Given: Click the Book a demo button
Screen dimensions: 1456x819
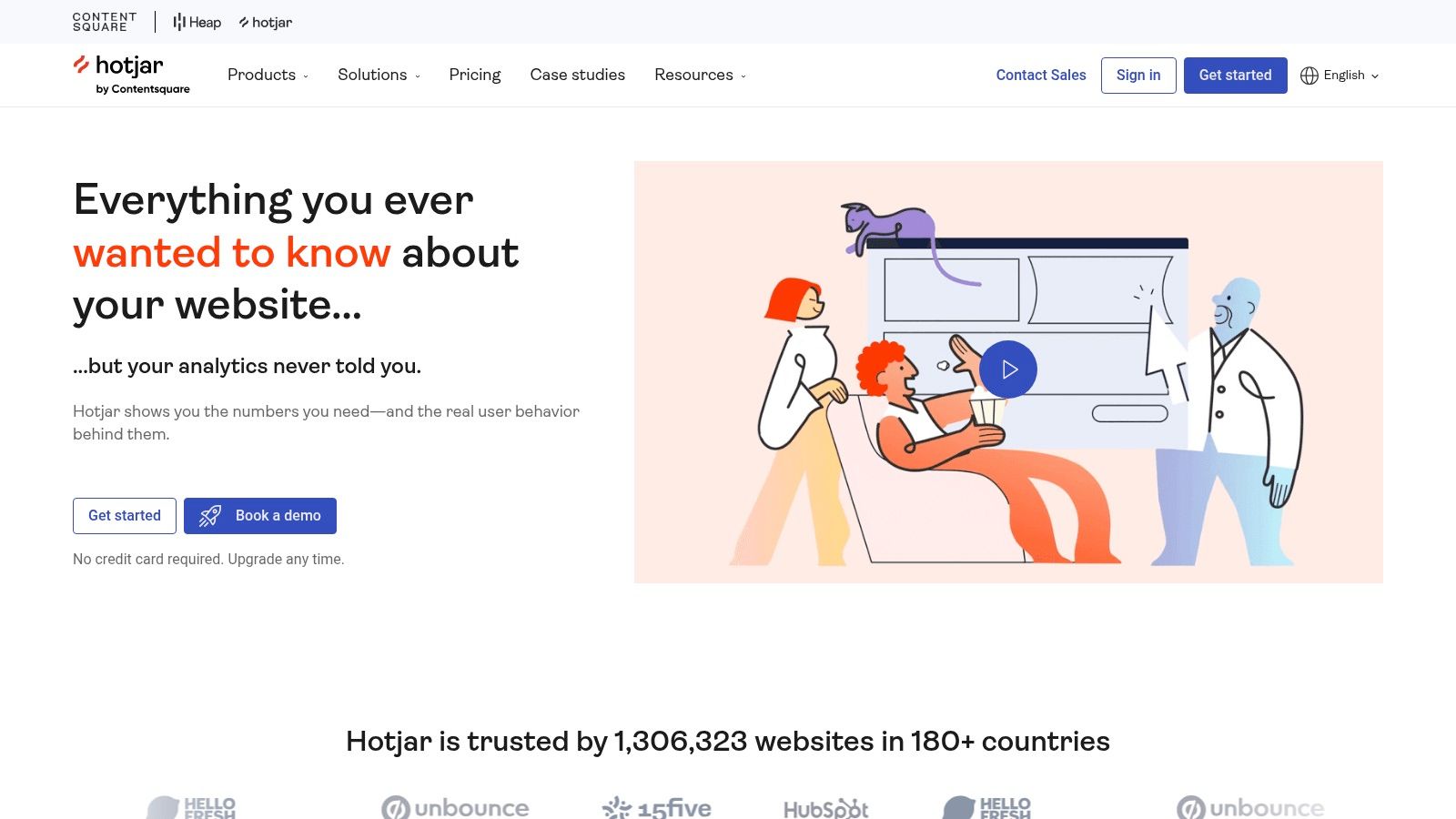Looking at the screenshot, I should tap(260, 516).
